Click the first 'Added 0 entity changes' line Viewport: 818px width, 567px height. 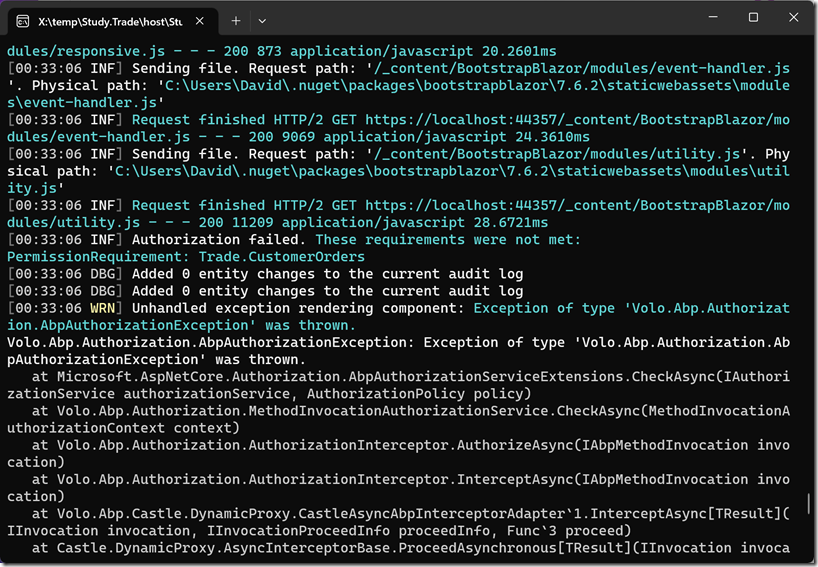(328, 274)
